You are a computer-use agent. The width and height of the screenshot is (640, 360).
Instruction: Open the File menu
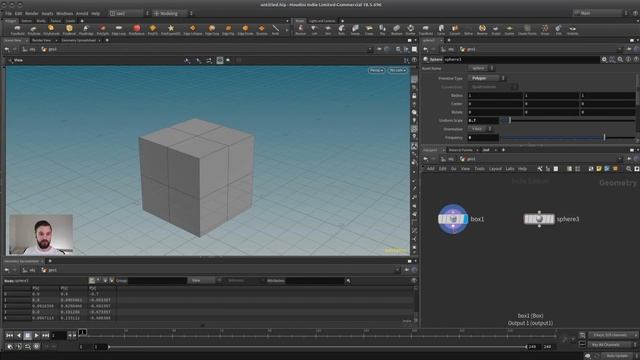(x=8, y=13)
